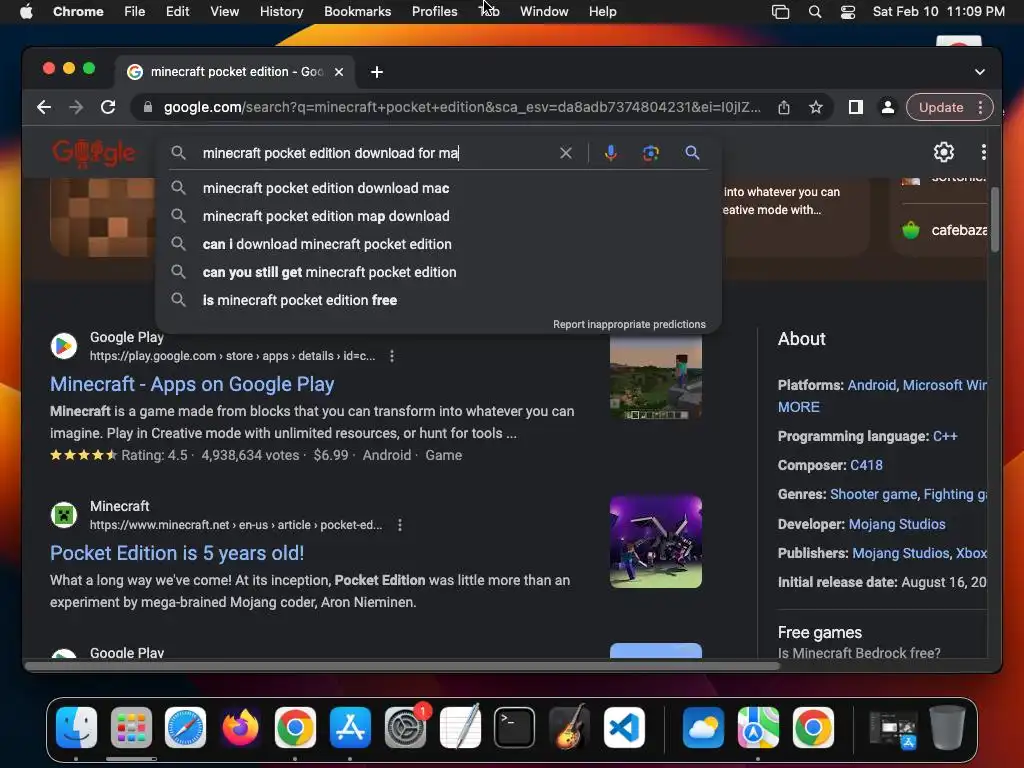The height and width of the screenshot is (768, 1024).
Task: Open the Apple menu
Action: tap(26, 12)
